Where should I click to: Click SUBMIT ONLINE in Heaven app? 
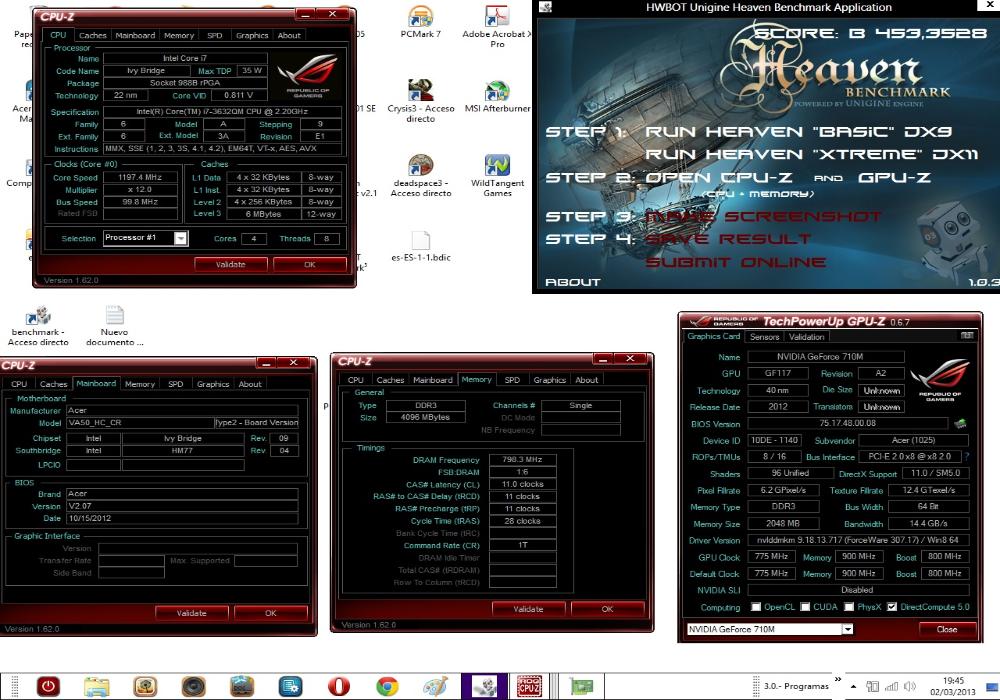tap(736, 262)
